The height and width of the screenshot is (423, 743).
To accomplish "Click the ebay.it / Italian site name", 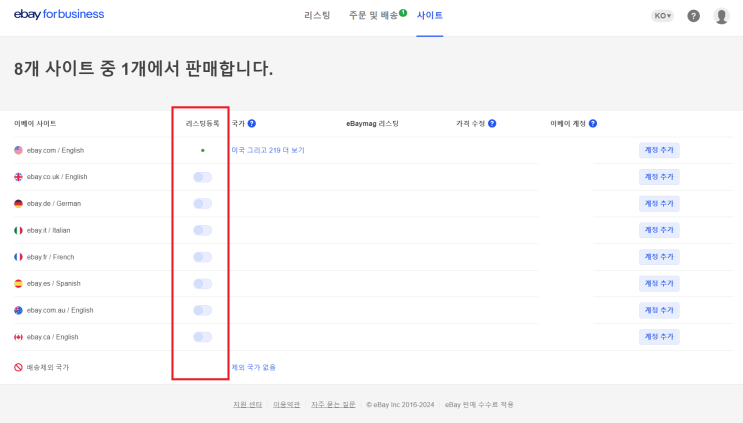I will (48, 230).
